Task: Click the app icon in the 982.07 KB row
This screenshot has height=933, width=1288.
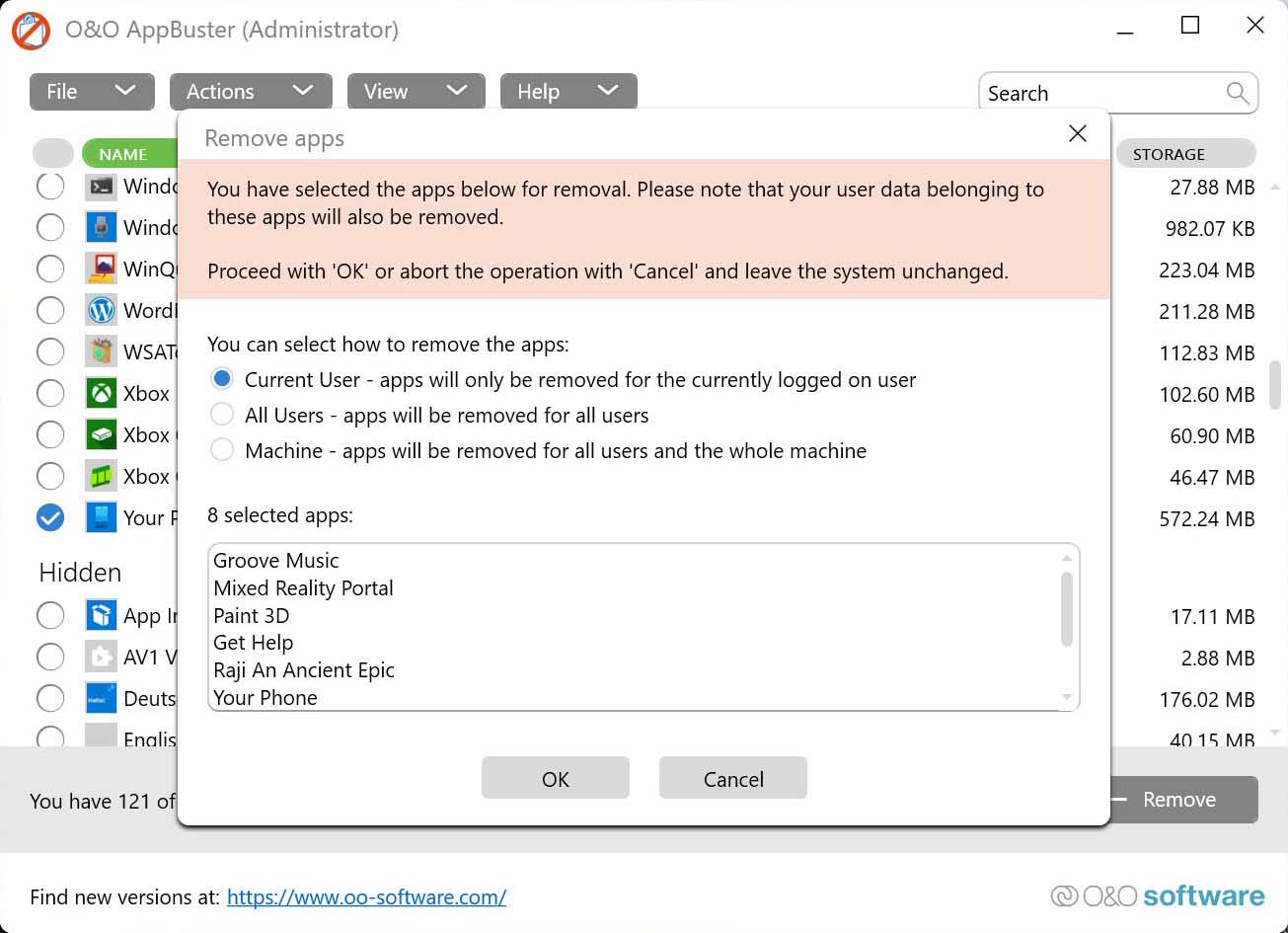Action: coord(101,227)
